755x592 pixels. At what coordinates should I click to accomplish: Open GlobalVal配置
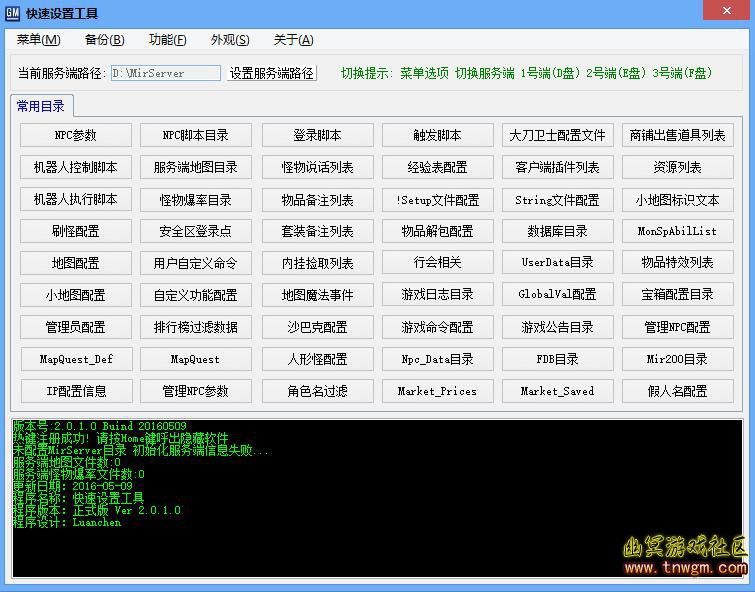coord(558,294)
